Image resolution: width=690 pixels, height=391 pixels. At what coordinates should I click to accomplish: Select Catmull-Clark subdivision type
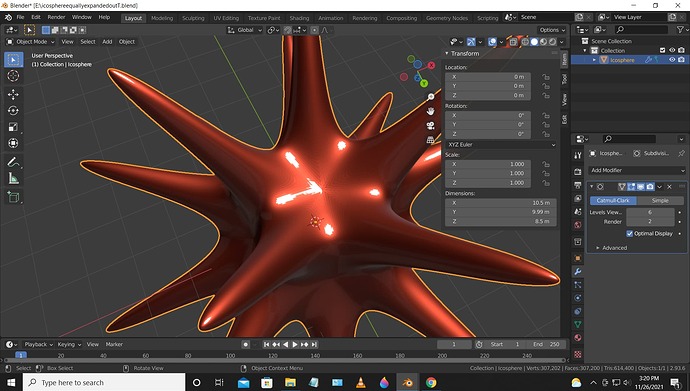pyautogui.click(x=613, y=201)
